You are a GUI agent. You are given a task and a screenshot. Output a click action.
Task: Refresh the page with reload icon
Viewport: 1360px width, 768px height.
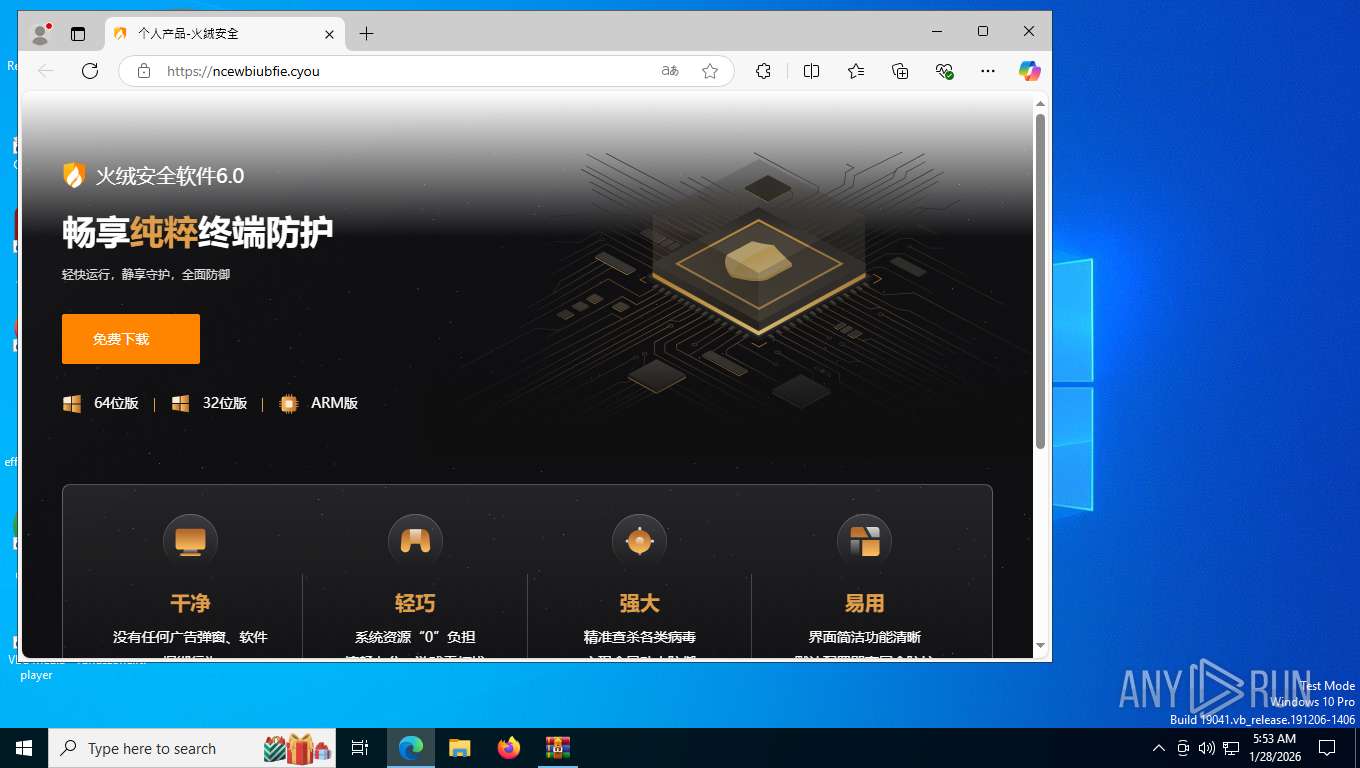(90, 71)
